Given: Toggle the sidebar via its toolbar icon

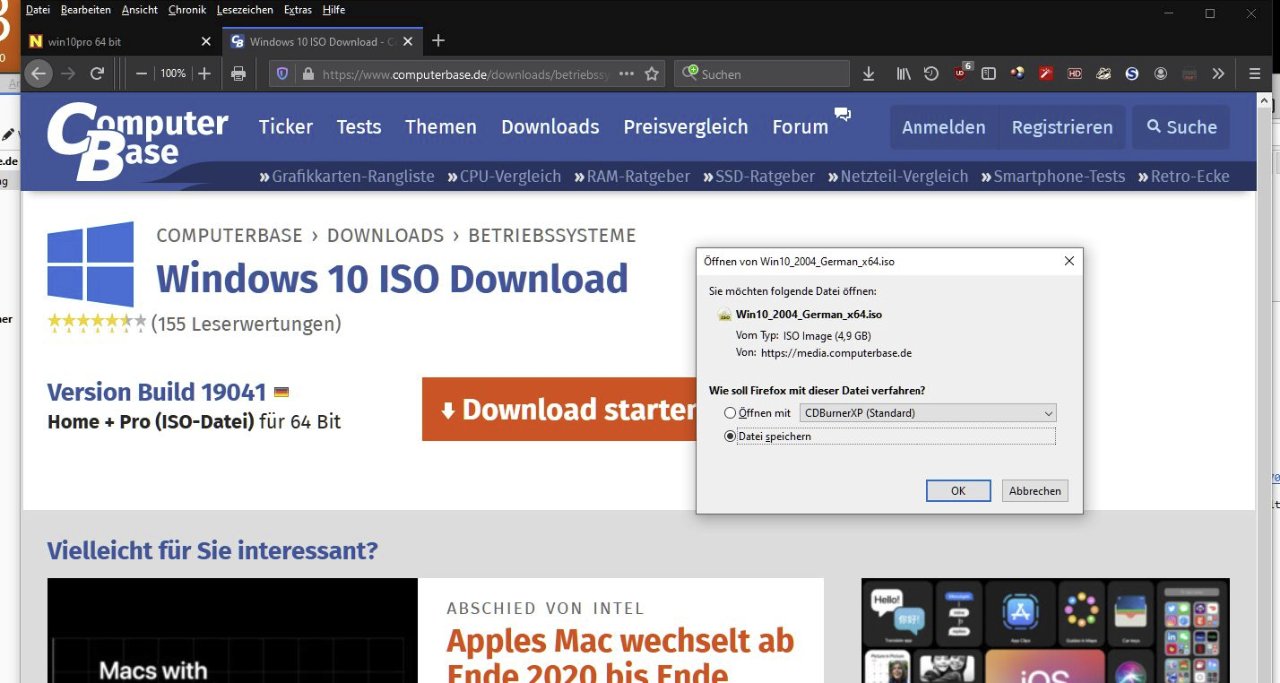Looking at the screenshot, I should [988, 74].
